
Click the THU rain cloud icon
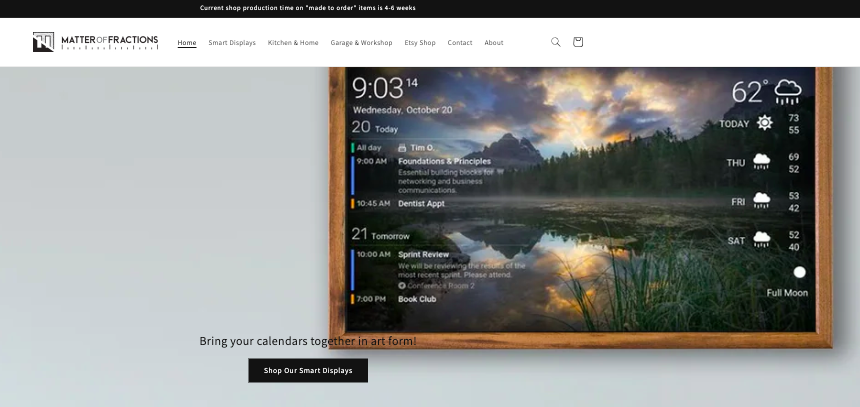[x=762, y=162]
